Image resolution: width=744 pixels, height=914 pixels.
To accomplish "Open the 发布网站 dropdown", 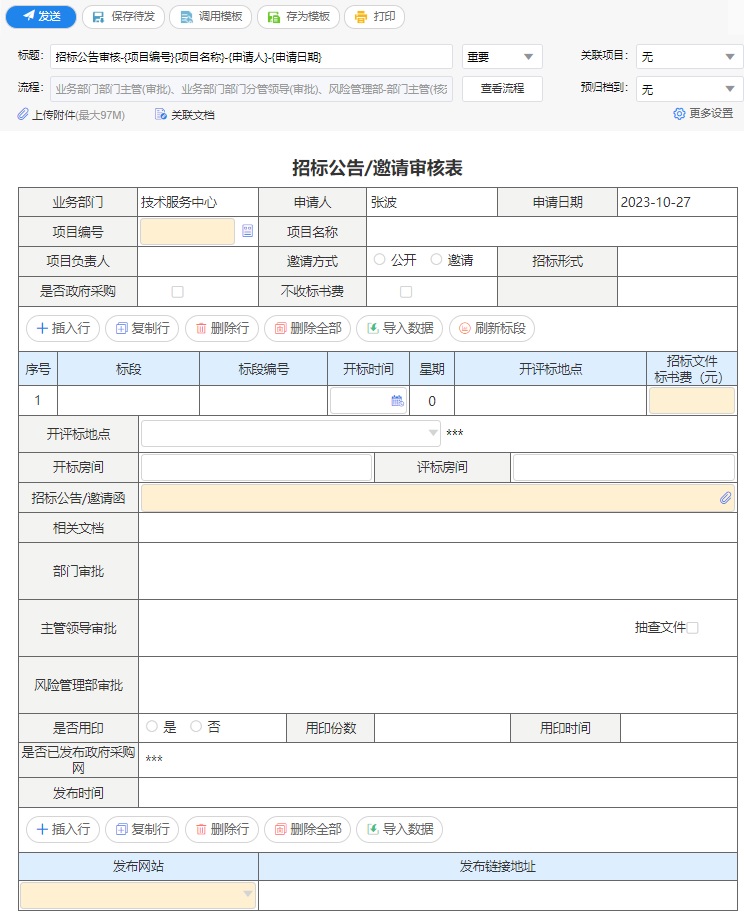I will [138, 895].
